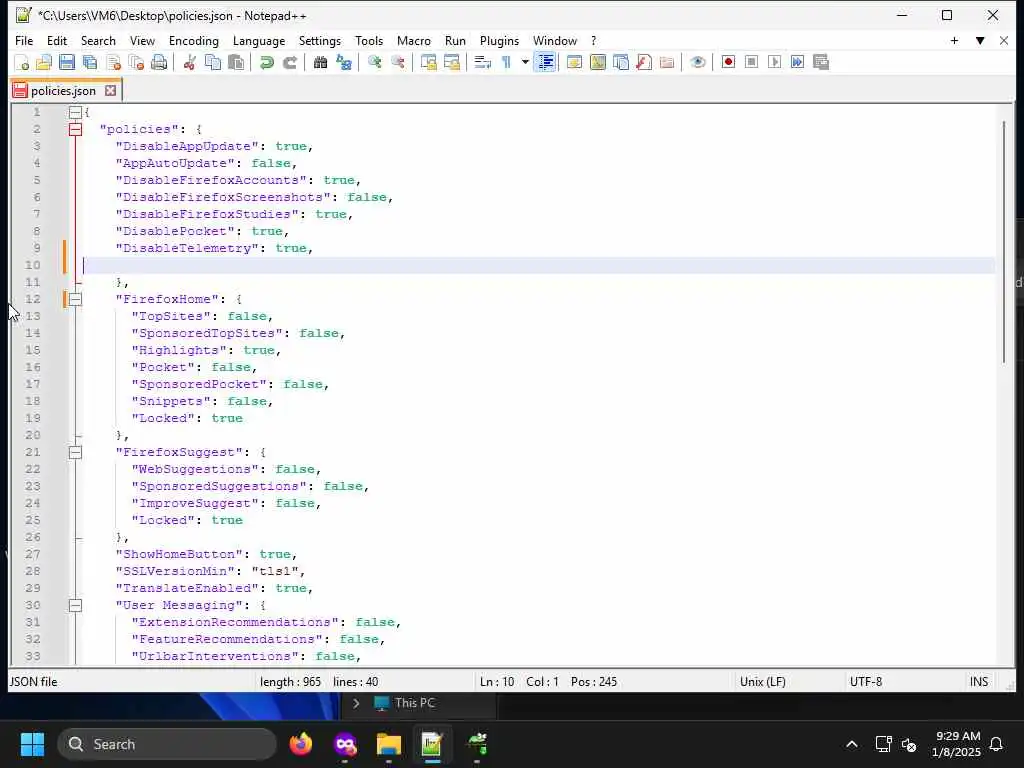Open the Document Map panel icon
1024x768 pixels.
point(598,62)
